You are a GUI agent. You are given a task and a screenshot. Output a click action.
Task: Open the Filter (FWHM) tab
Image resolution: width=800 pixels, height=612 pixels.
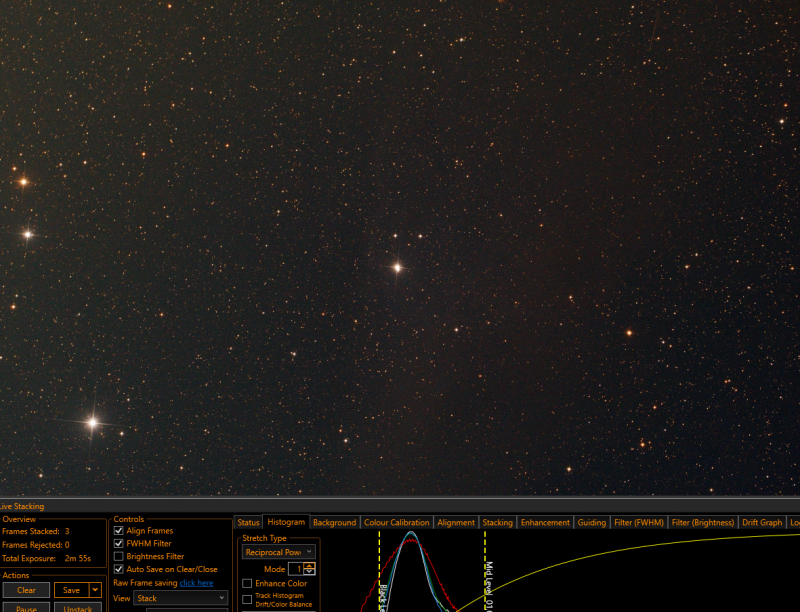point(639,523)
